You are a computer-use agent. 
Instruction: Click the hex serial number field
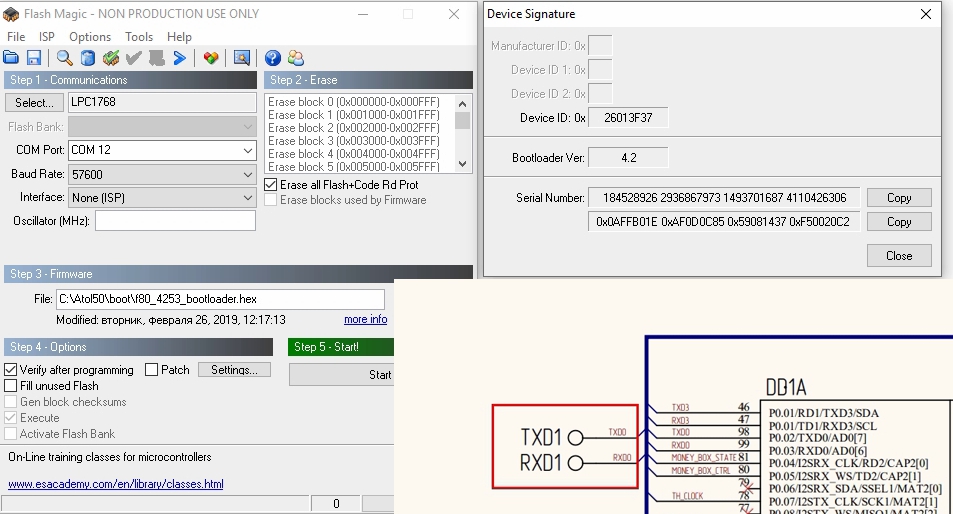click(x=724, y=222)
